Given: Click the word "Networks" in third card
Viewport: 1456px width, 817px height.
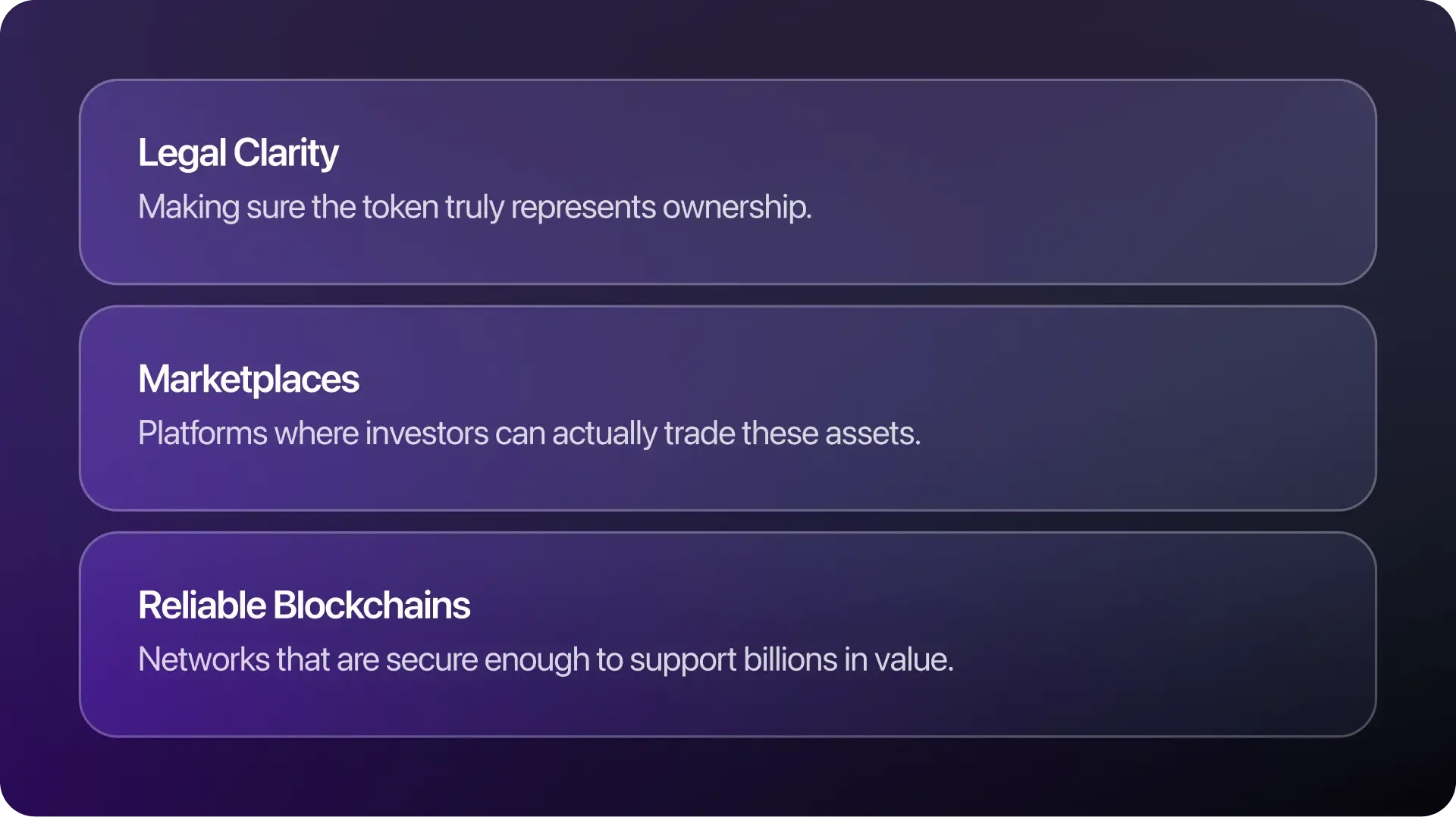Looking at the screenshot, I should point(203,659).
